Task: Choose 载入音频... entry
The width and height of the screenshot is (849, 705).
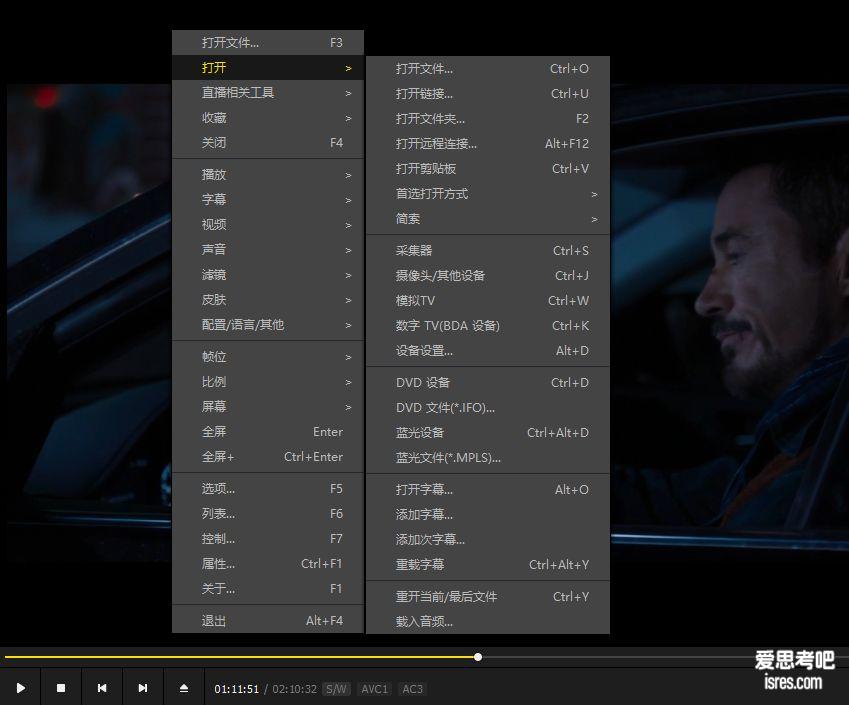Action: pyautogui.click(x=488, y=621)
